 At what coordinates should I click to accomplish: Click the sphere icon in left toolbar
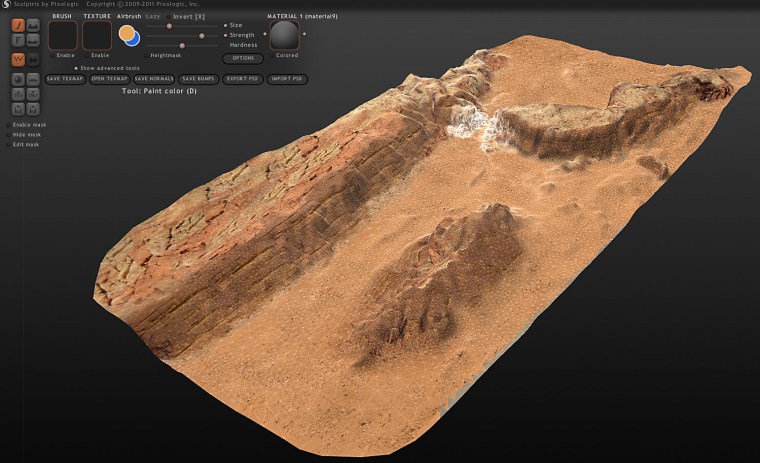point(18,77)
